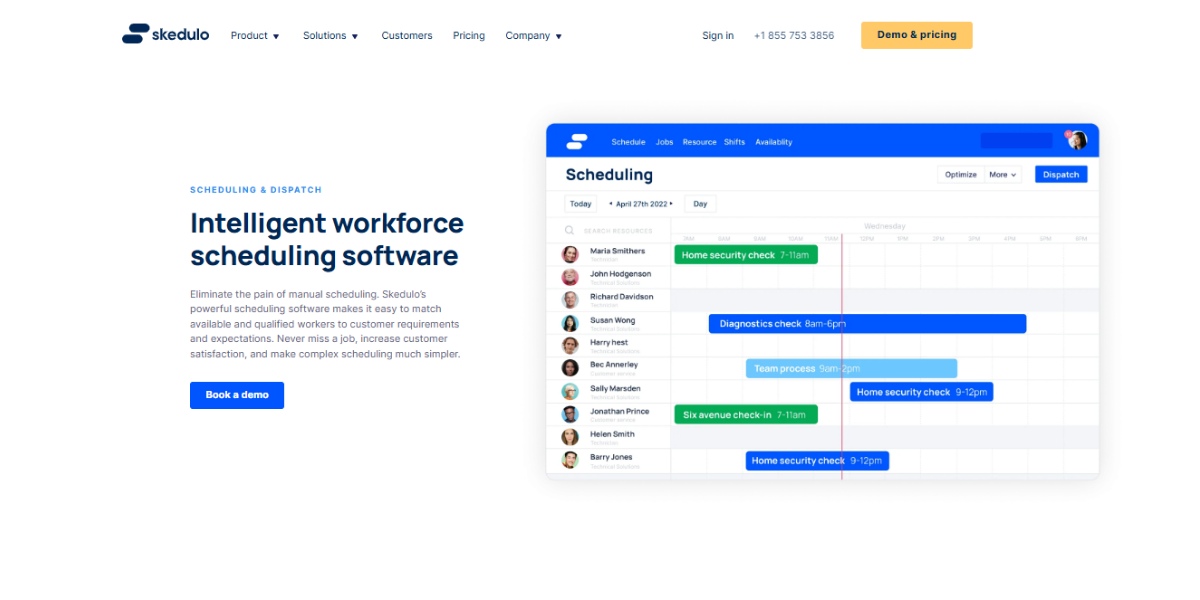Select Bec Annerley's avatar

(570, 368)
